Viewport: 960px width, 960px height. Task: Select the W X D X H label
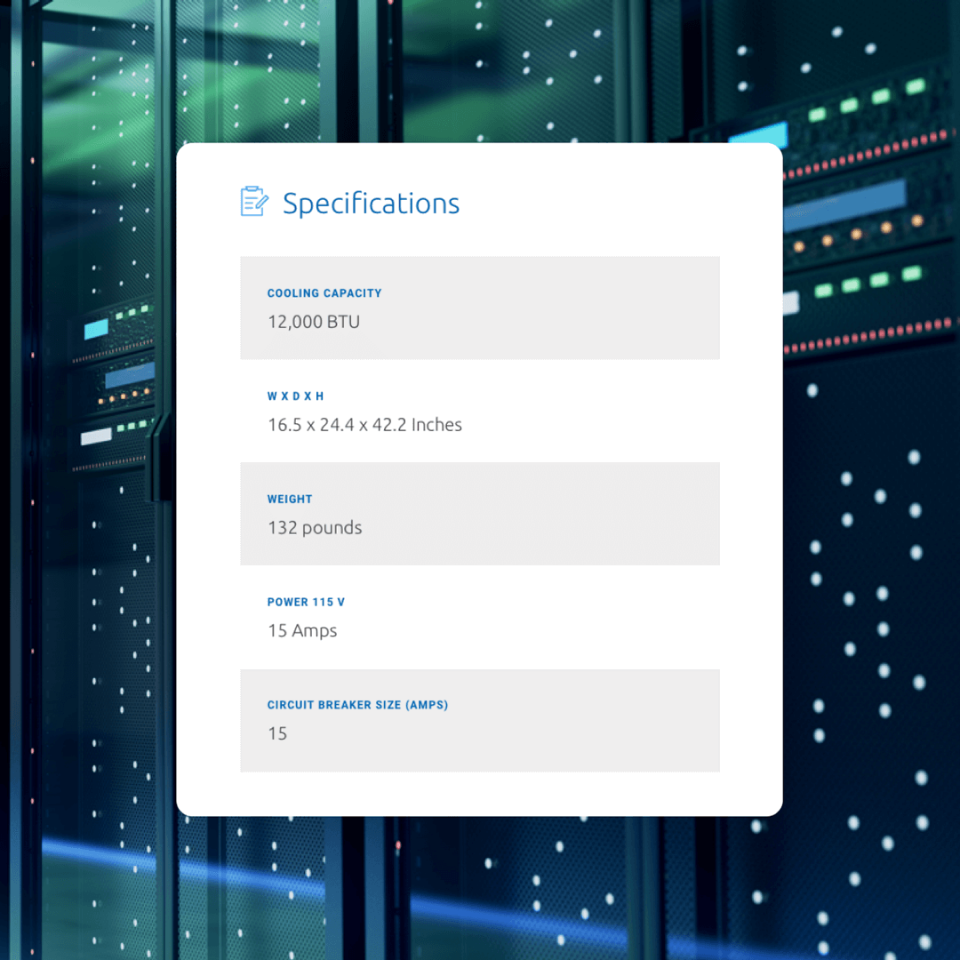(296, 396)
